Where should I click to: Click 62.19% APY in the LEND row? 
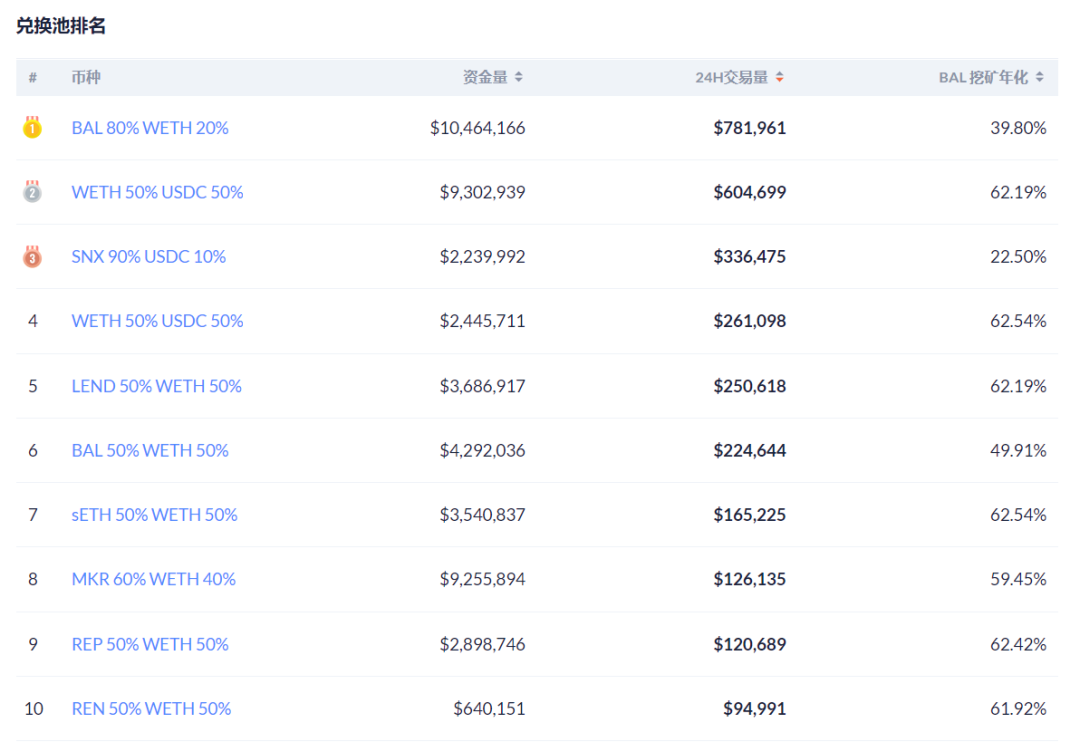pyautogui.click(x=1018, y=386)
